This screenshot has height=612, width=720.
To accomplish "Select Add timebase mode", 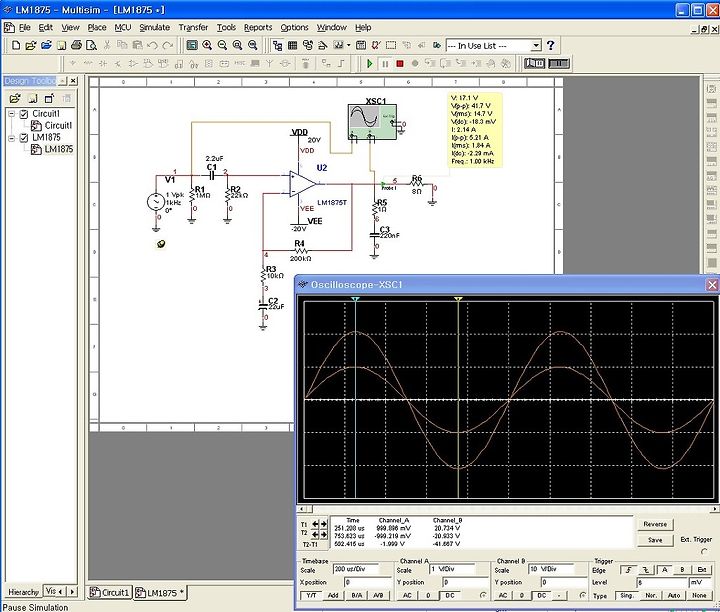I will 333,595.
